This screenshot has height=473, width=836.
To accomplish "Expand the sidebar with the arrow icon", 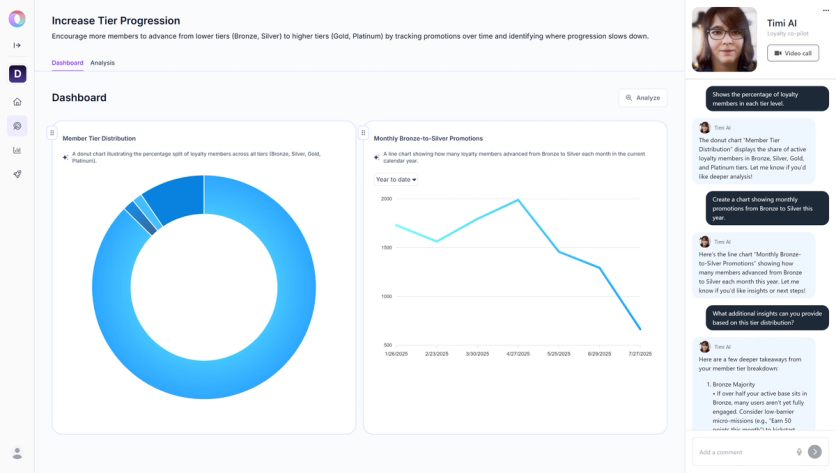I will [17, 45].
